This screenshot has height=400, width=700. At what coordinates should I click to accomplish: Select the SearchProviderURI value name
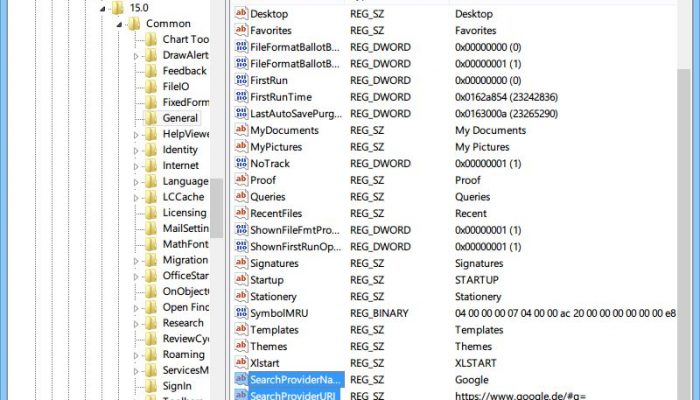(x=292, y=395)
